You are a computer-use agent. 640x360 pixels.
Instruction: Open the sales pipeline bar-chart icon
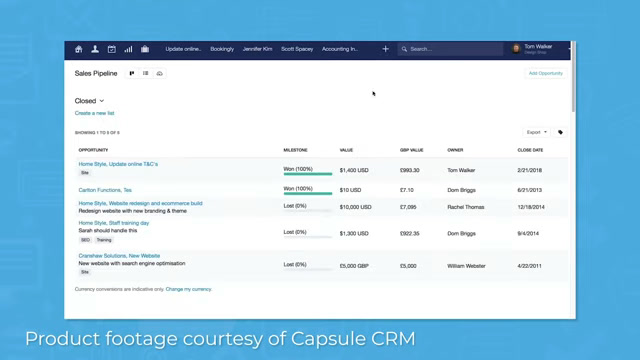128,49
